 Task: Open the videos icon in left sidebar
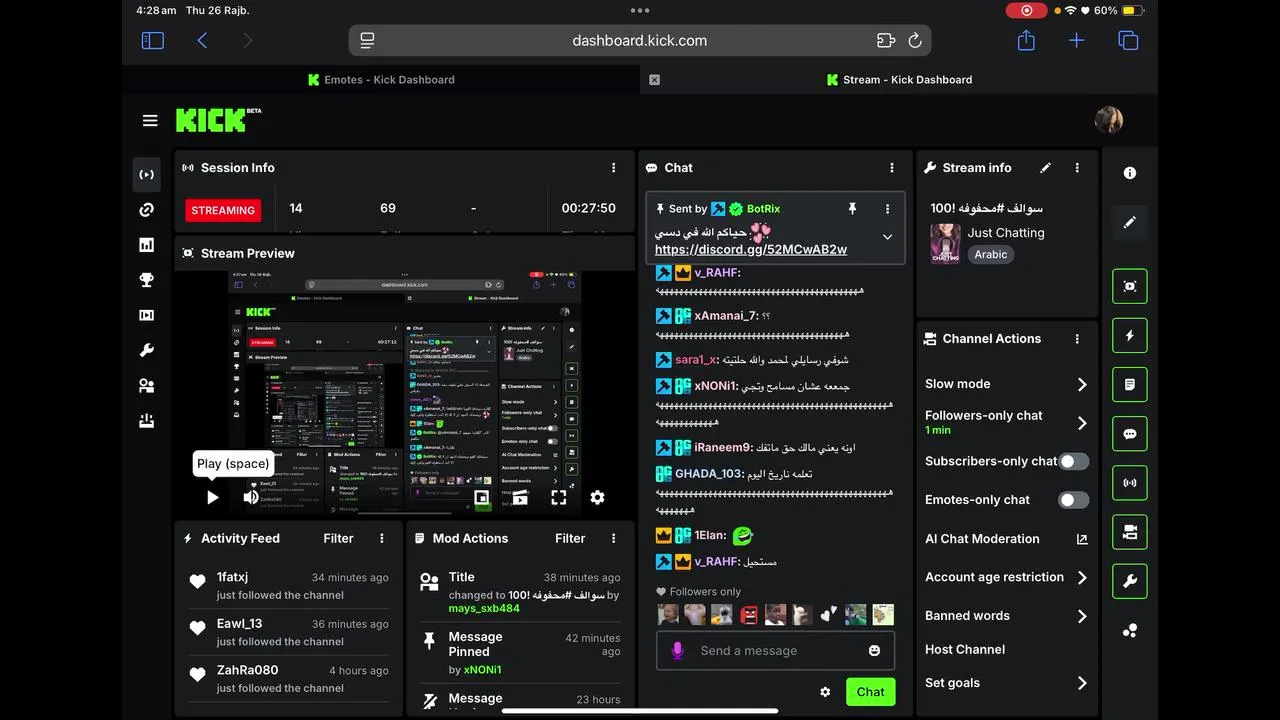(147, 315)
